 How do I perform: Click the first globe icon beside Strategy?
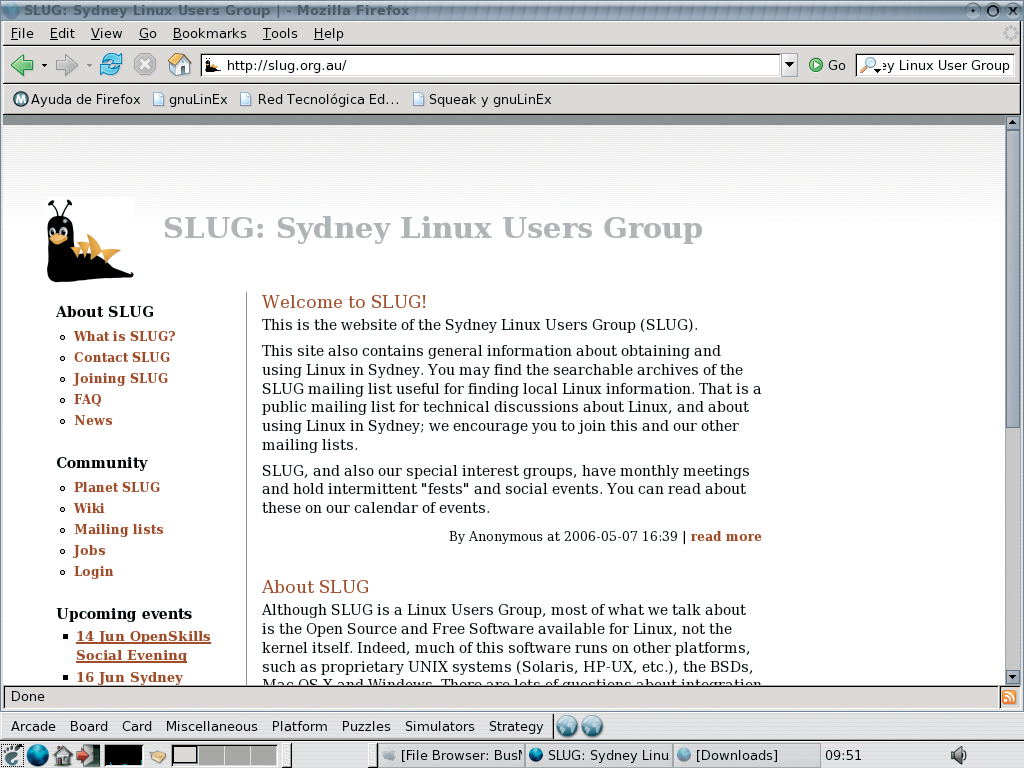[568, 726]
